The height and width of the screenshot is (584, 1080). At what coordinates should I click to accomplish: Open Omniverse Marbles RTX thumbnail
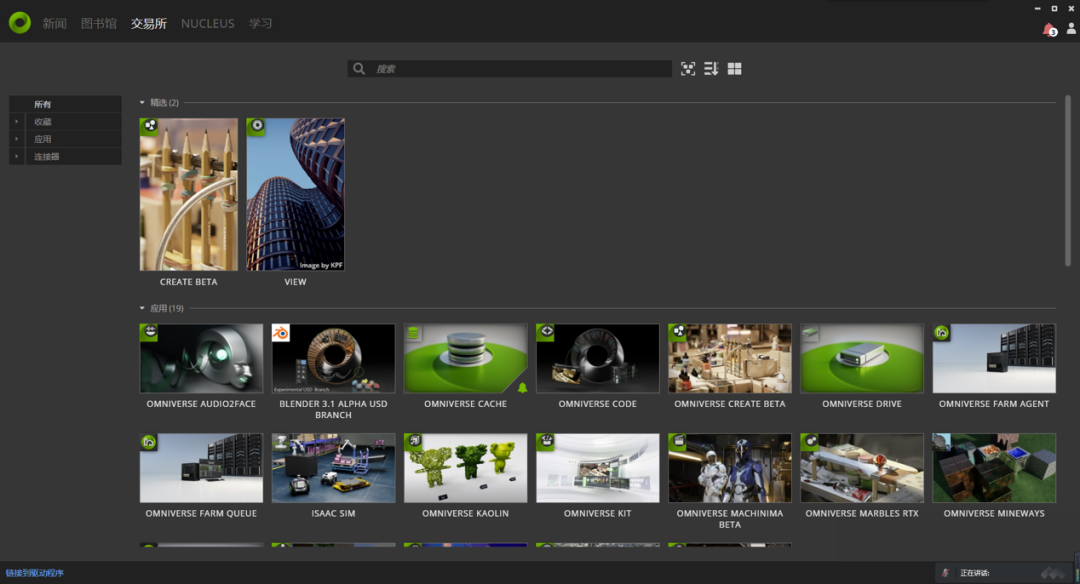coord(862,468)
